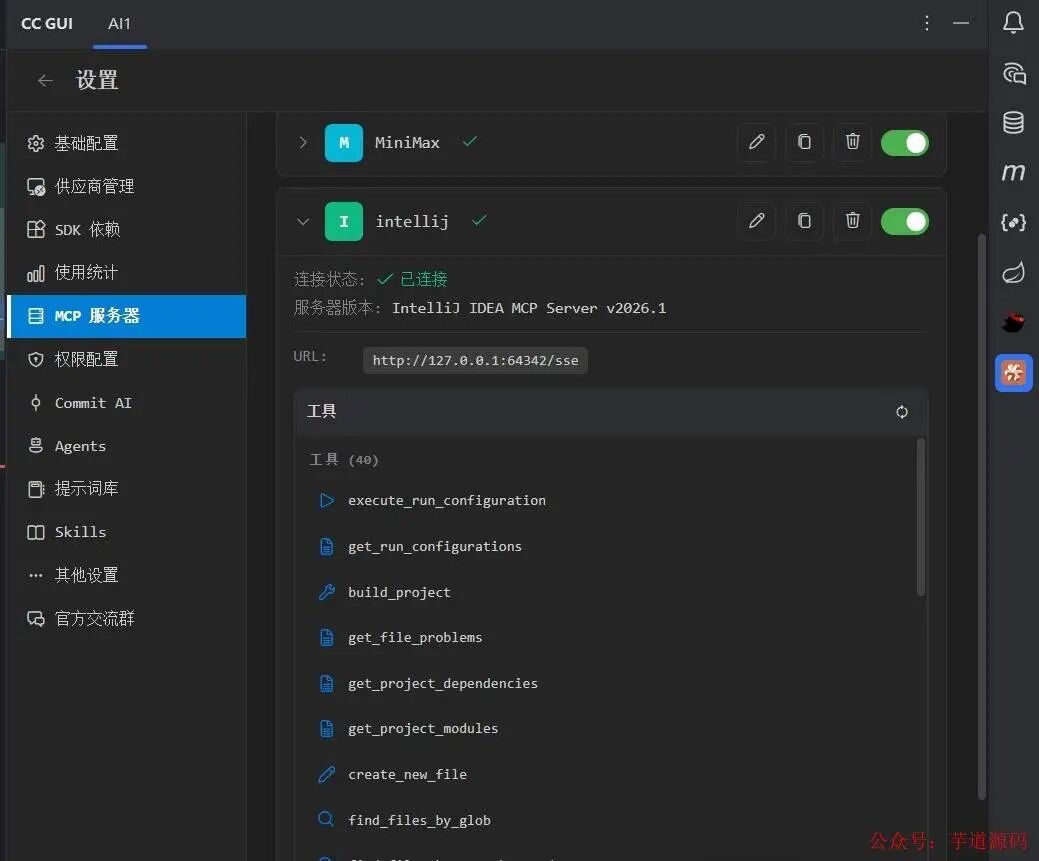Click the MiniMax M avatar icon

click(343, 143)
